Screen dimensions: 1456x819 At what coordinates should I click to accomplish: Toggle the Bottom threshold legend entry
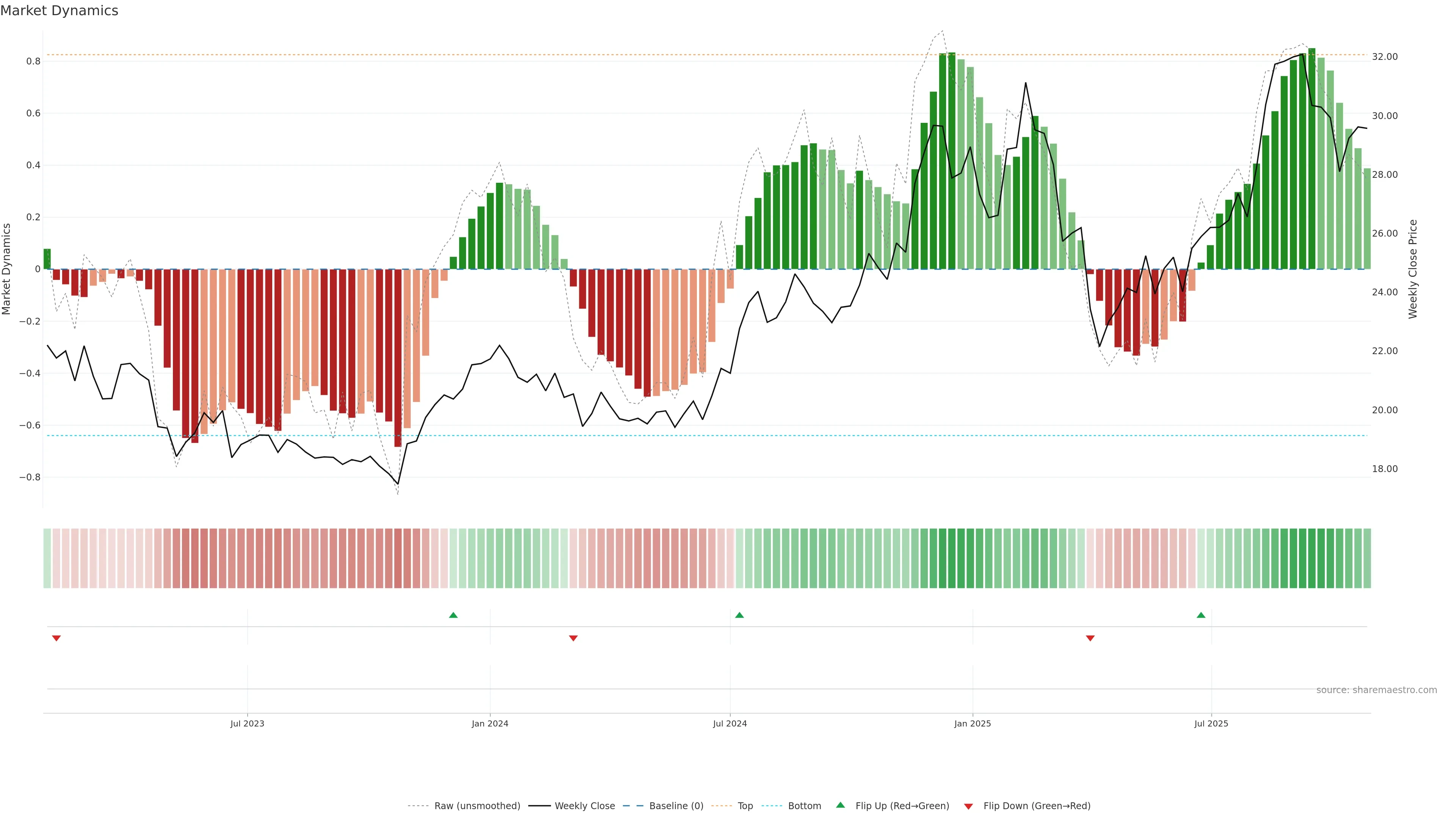pos(804,806)
